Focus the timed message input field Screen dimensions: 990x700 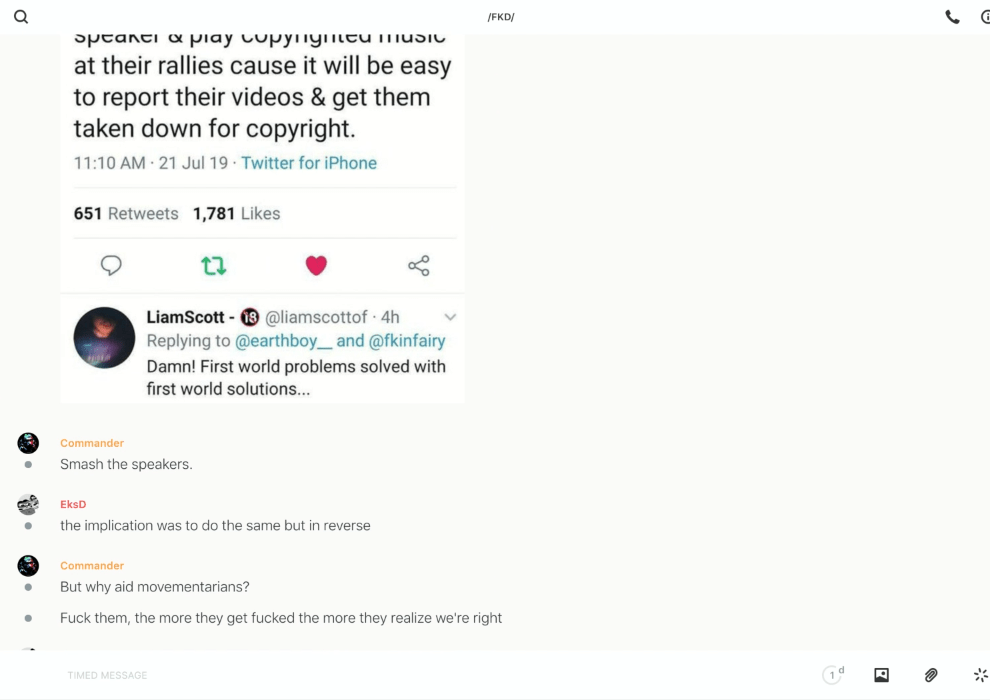click(400, 675)
